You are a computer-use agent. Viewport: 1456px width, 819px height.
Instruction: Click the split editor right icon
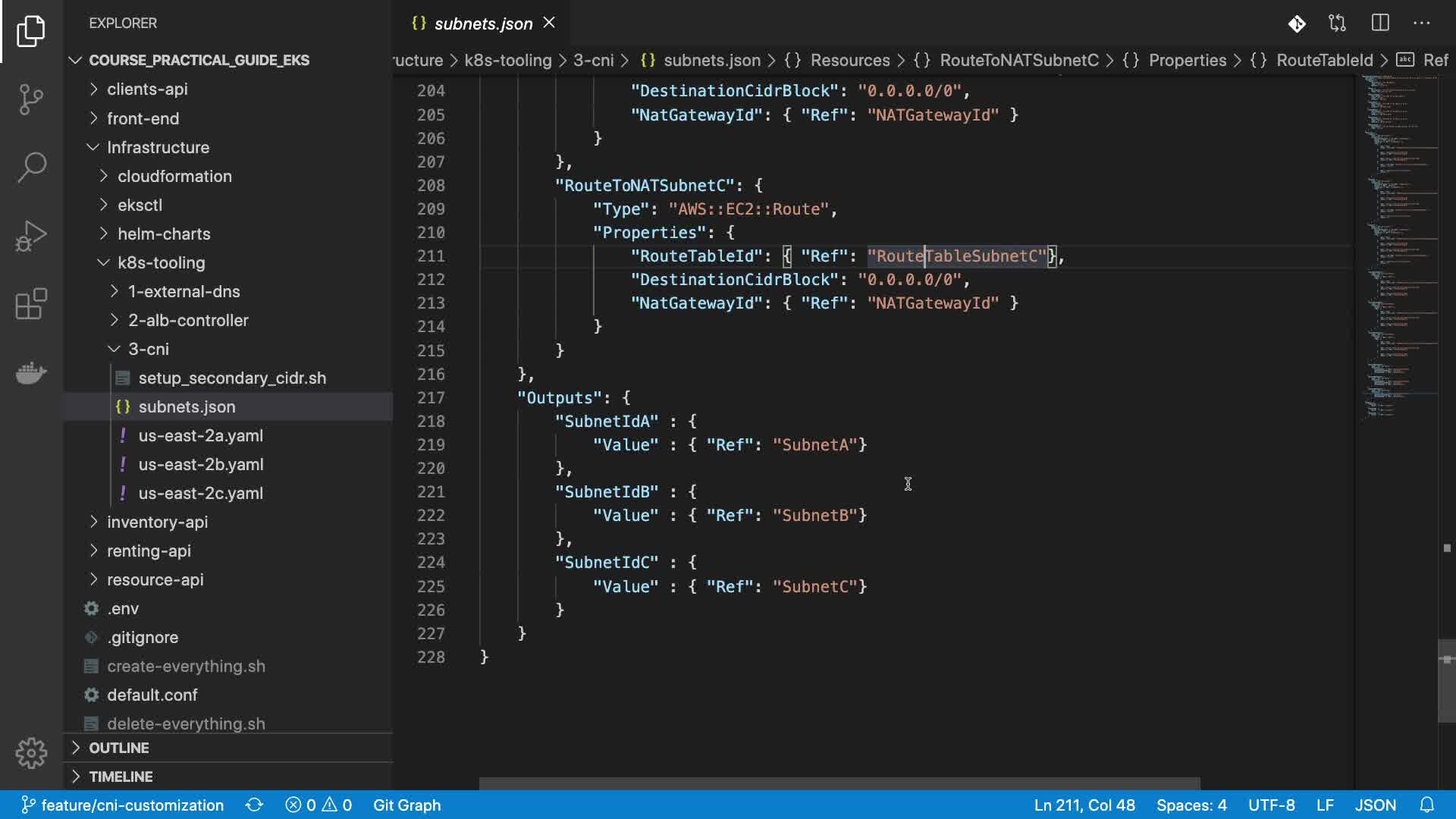coord(1380,24)
